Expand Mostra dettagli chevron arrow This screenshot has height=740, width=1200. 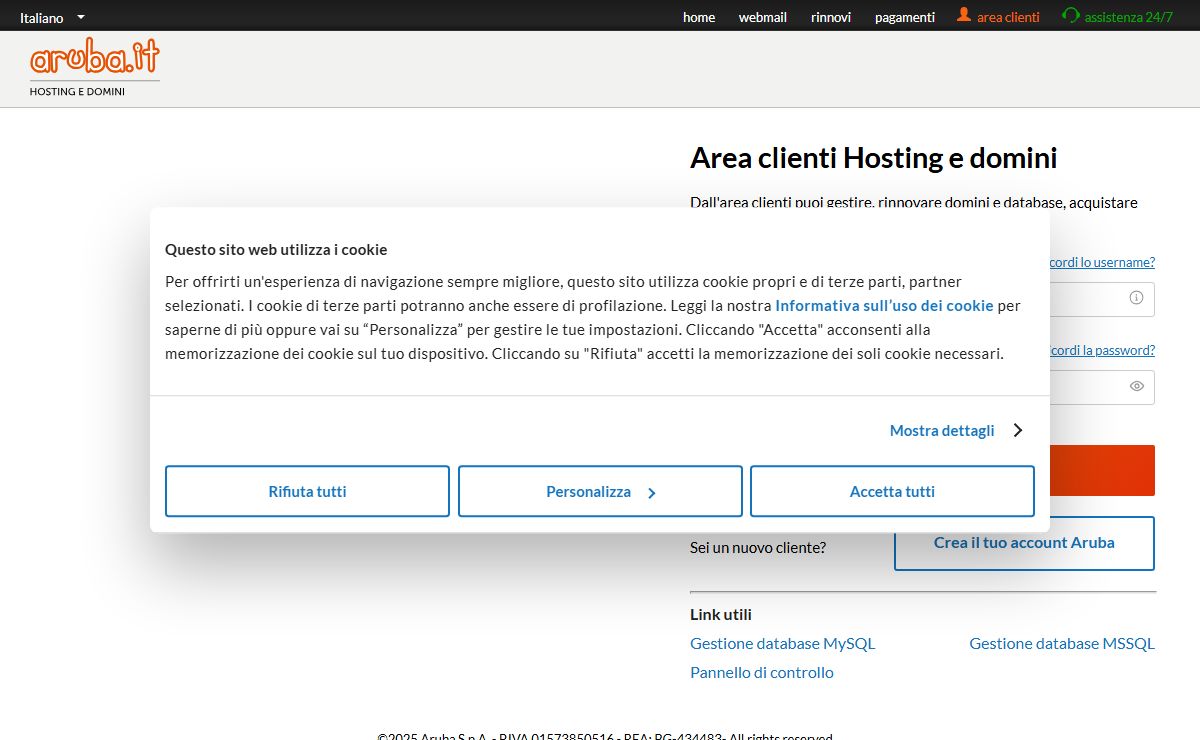pyautogui.click(x=1017, y=430)
